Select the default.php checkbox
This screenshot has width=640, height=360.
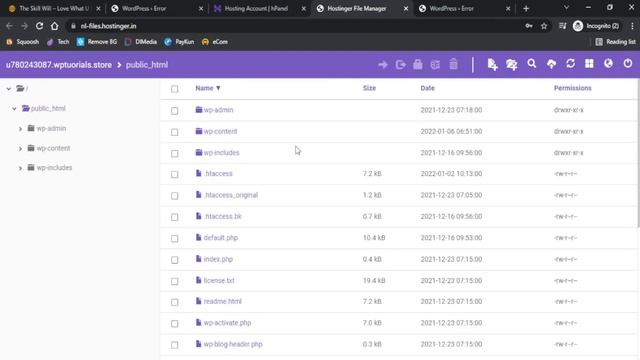pos(175,238)
